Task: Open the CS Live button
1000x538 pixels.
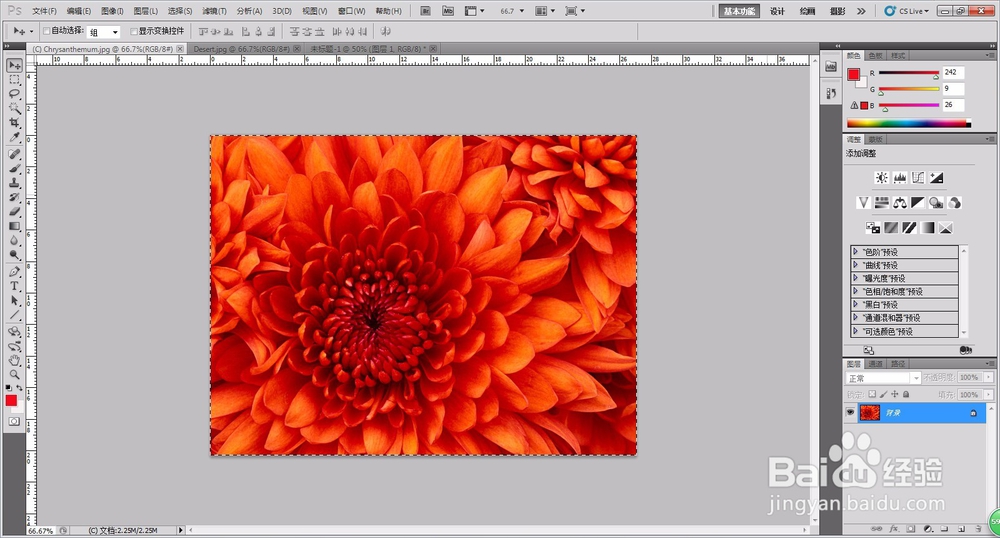Action: coord(907,11)
